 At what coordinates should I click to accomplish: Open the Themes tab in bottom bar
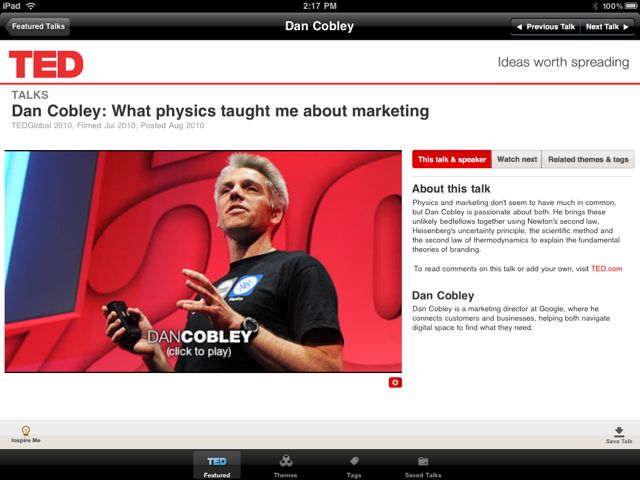pos(286,466)
